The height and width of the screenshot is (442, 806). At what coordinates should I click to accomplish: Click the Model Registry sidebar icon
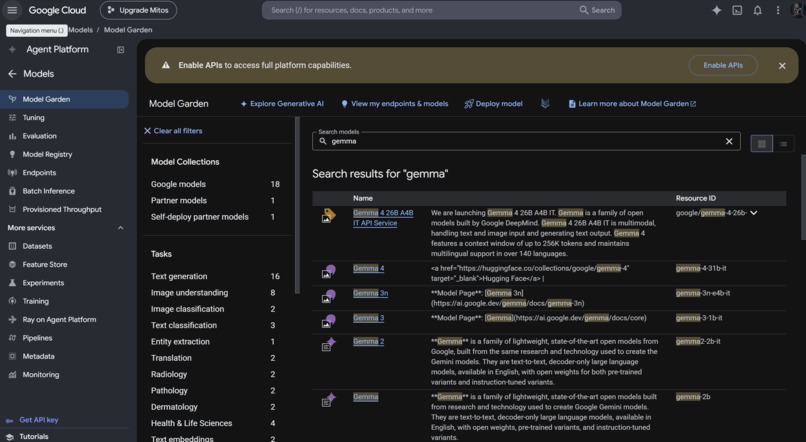pos(12,154)
